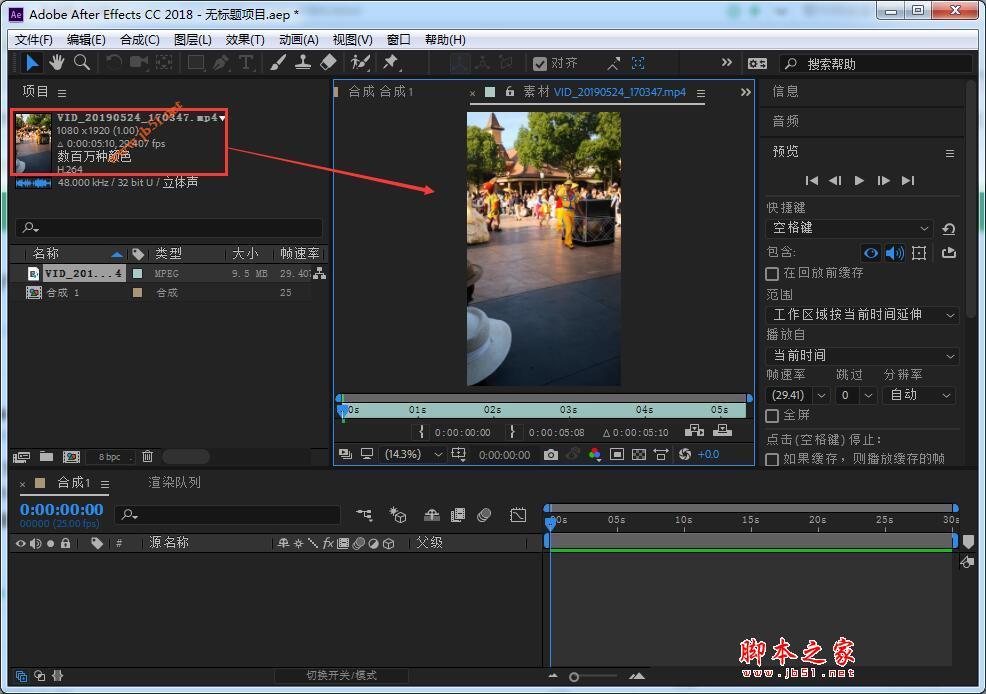The image size is (986, 694).
Task: Toggle audio inclusion speaker icon in preview
Action: pos(894,253)
